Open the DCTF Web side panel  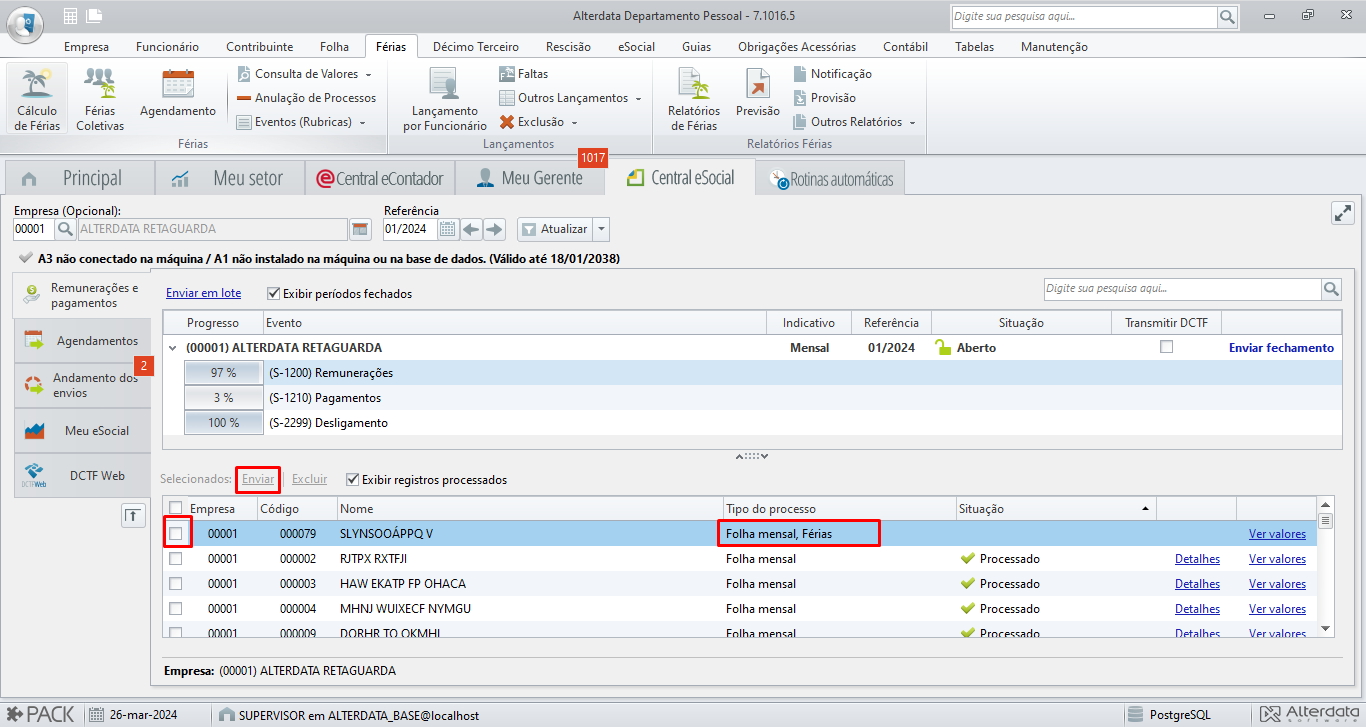[83, 476]
